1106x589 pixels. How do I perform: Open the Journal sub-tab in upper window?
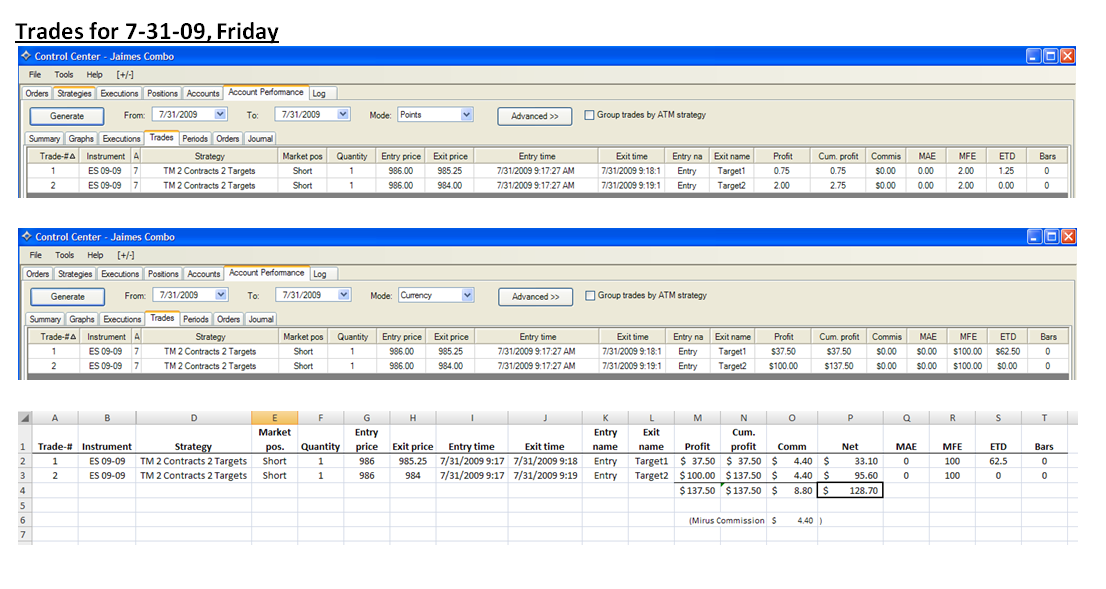click(260, 139)
